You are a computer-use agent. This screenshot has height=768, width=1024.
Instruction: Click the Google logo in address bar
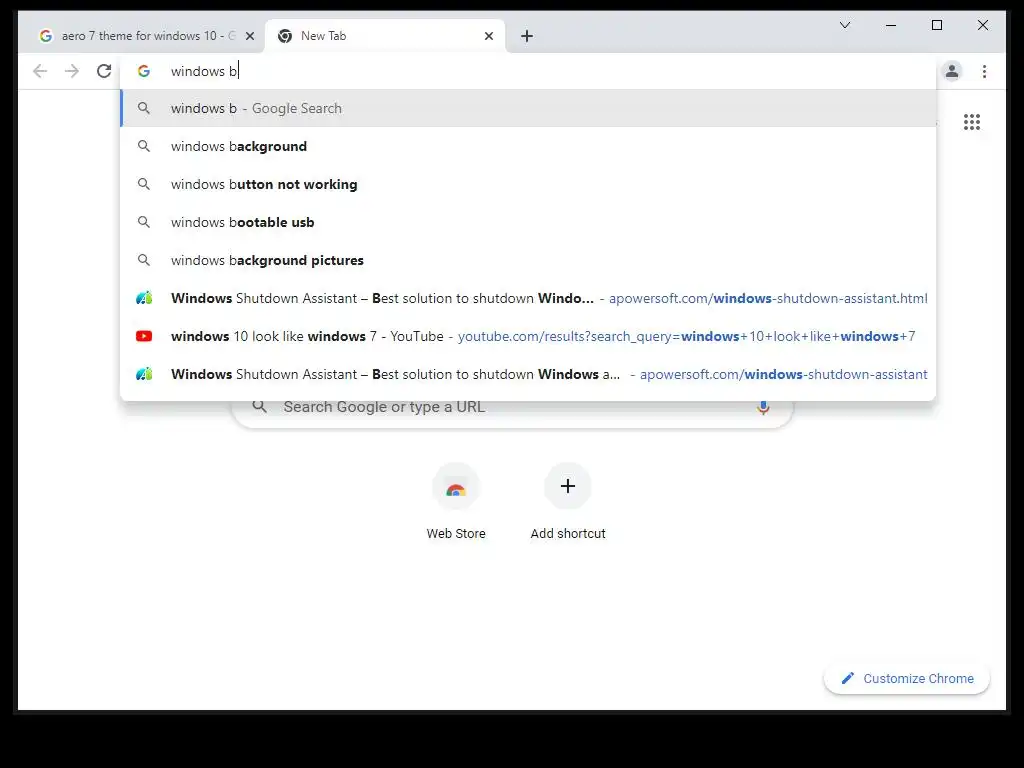(144, 71)
